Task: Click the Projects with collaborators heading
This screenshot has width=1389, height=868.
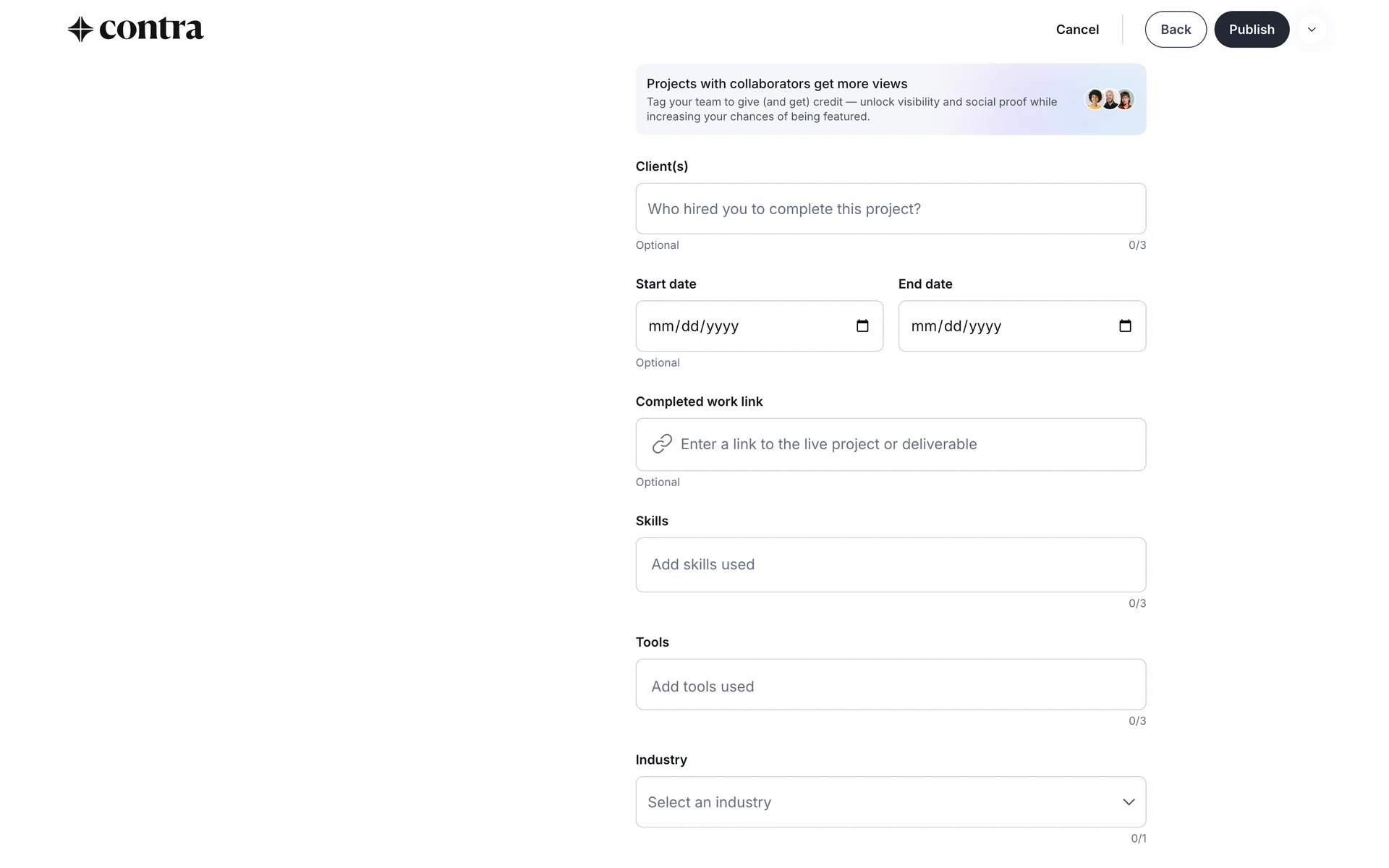Action: coord(776,84)
